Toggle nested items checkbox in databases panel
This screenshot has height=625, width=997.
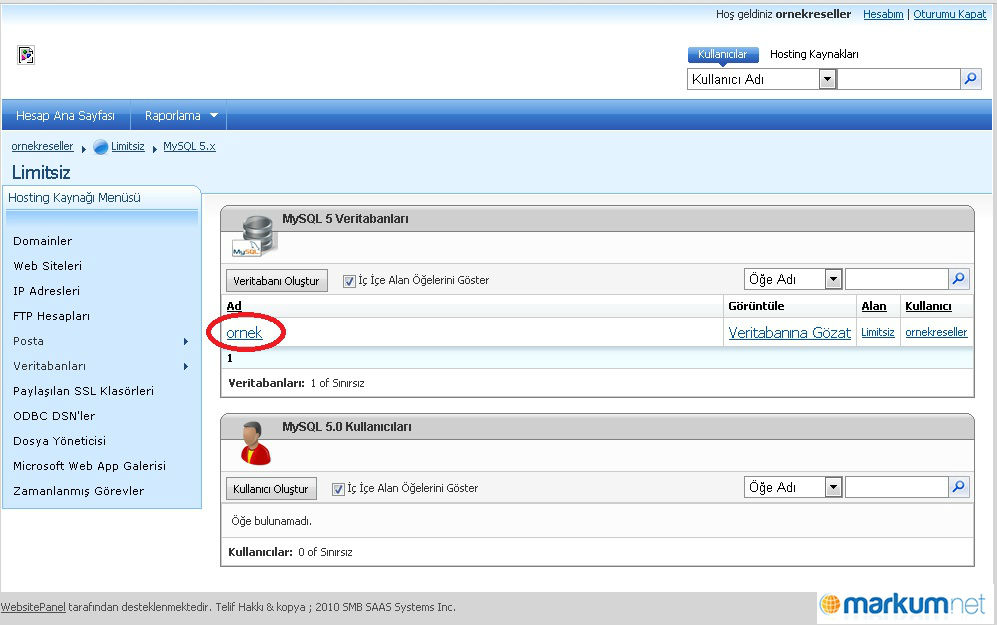pyautogui.click(x=348, y=280)
